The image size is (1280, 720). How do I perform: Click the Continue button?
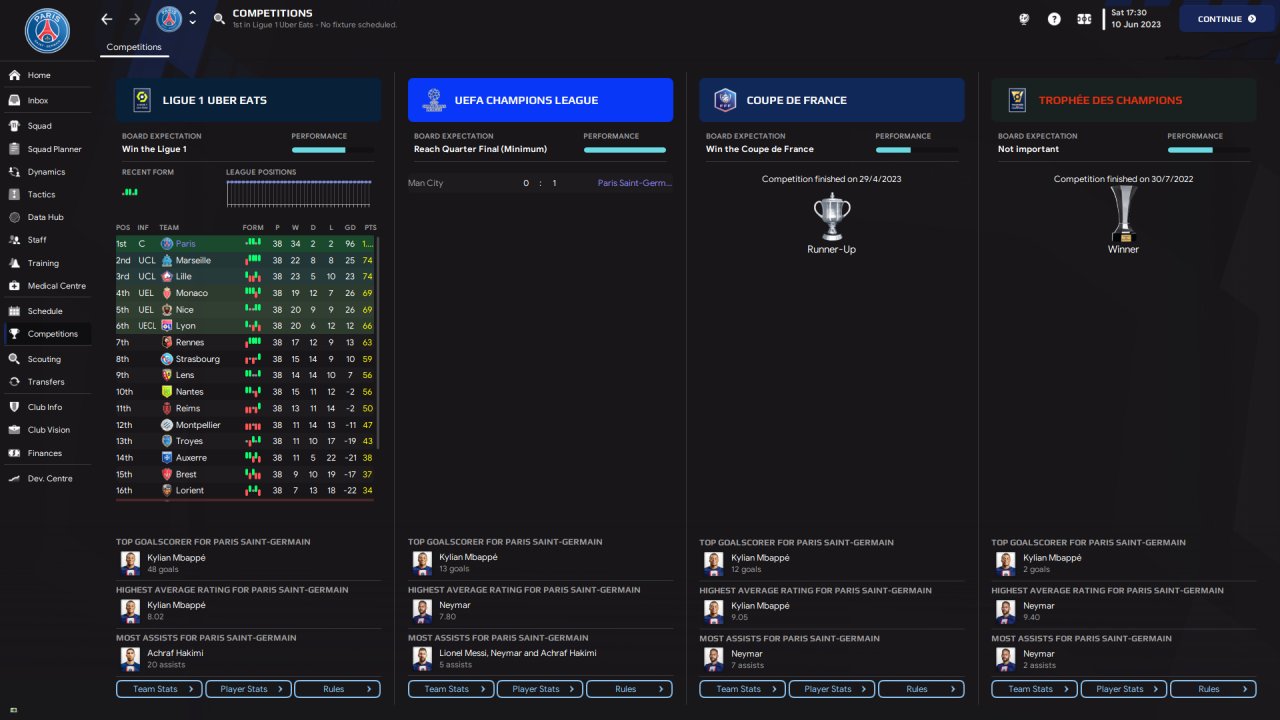(x=1227, y=19)
